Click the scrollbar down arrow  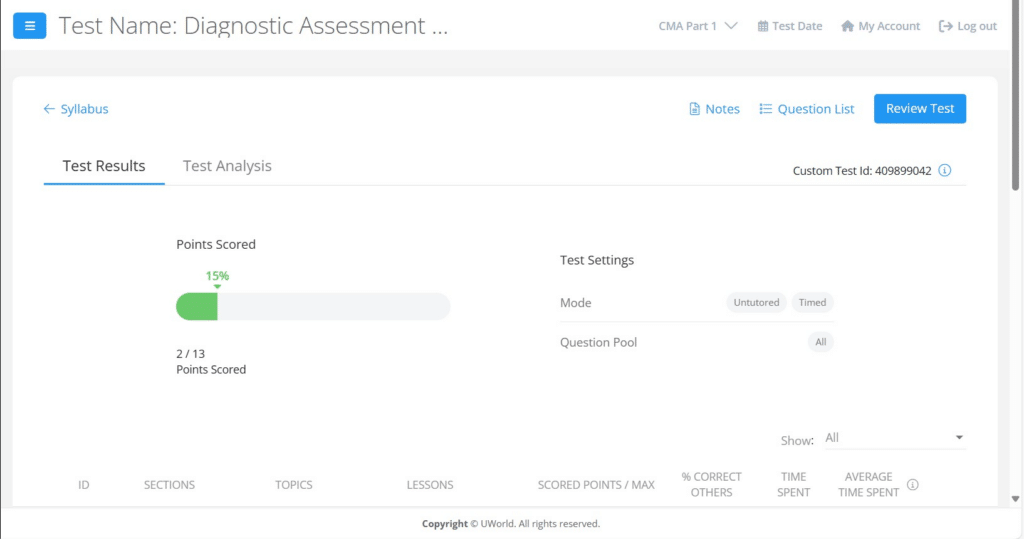click(x=1015, y=499)
